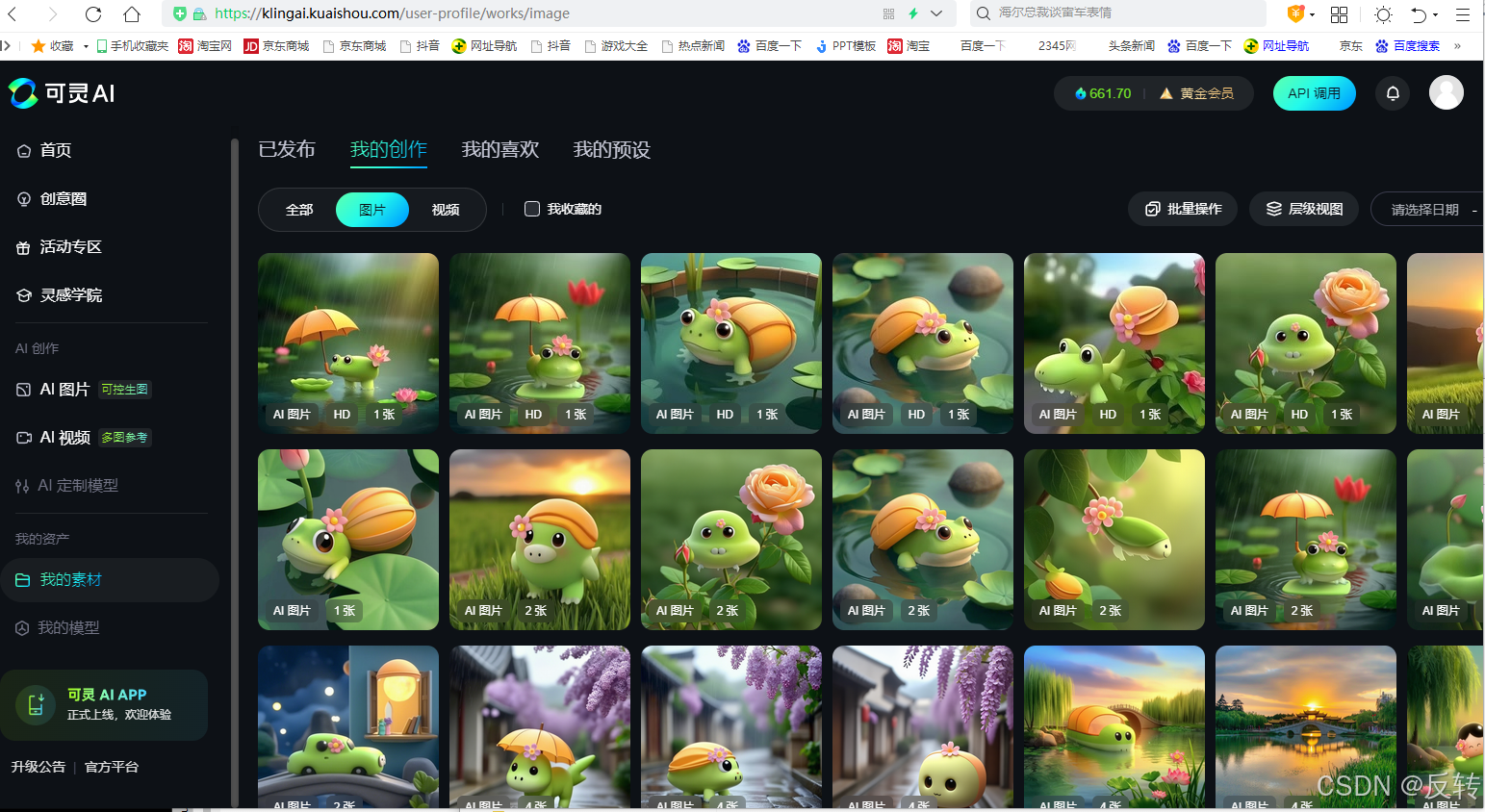Image resolution: width=1485 pixels, height=812 pixels.
Task: Click the 我的素材 folder icon
Action: [x=23, y=580]
